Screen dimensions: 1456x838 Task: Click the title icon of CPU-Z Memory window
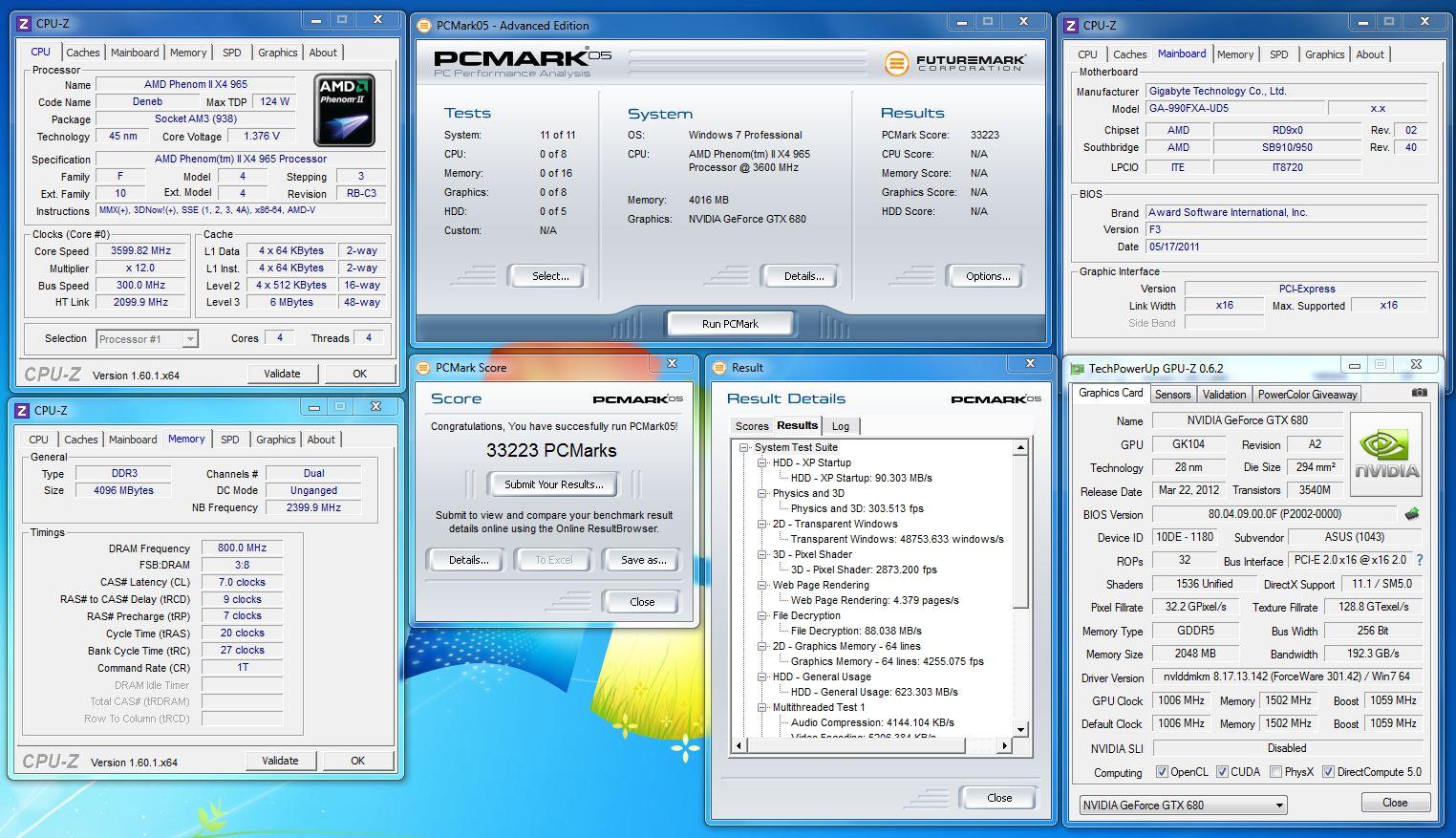click(22, 411)
